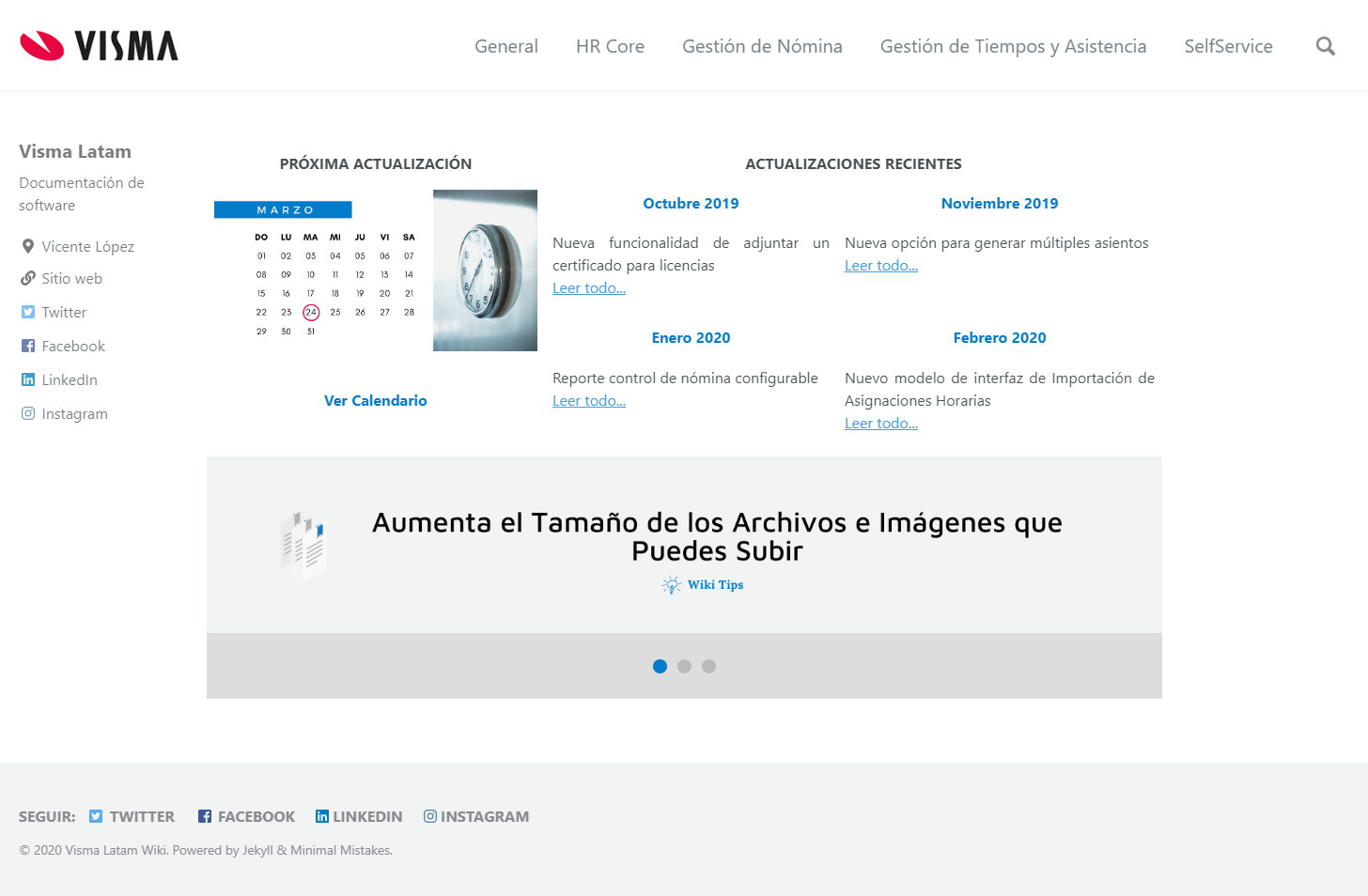Click the footer LINKEDIN link text
The width and height of the screenshot is (1368, 896).
pos(367,816)
